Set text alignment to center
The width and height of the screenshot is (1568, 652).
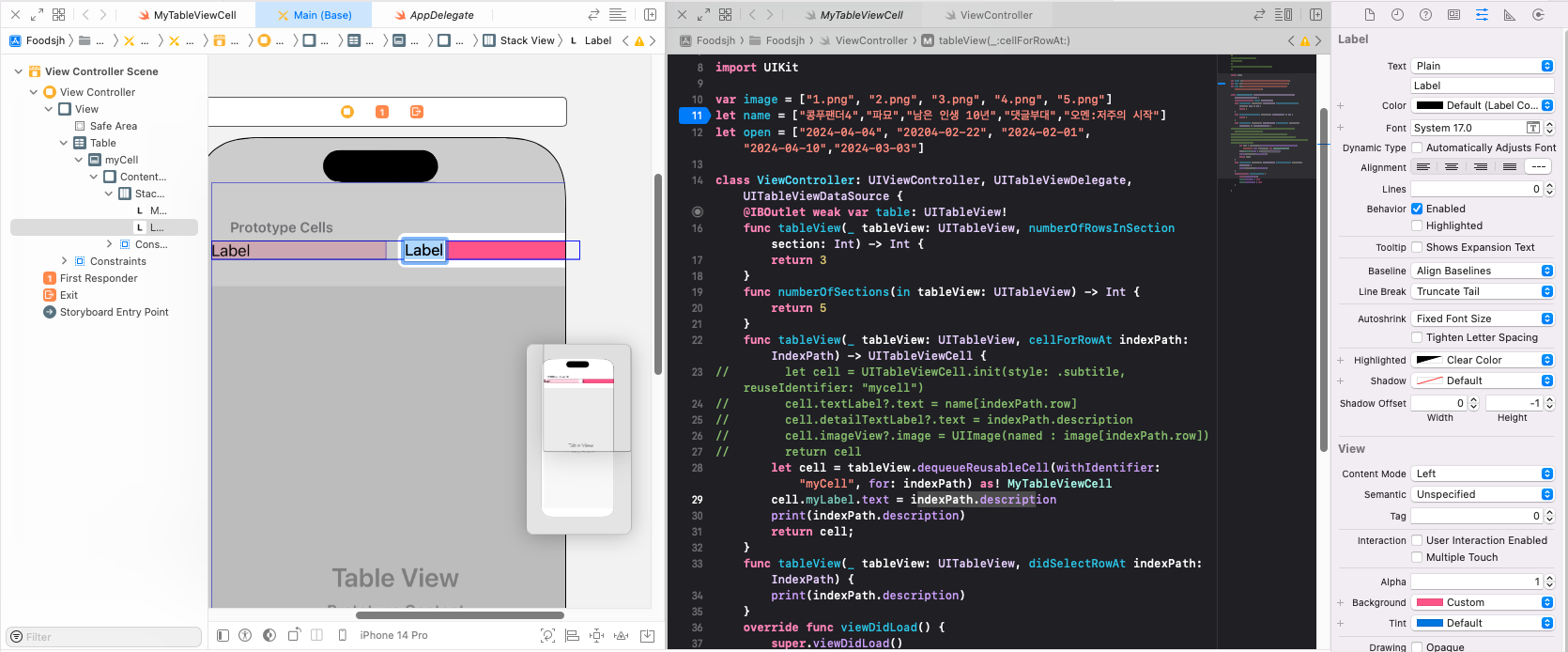pyautogui.click(x=1452, y=167)
